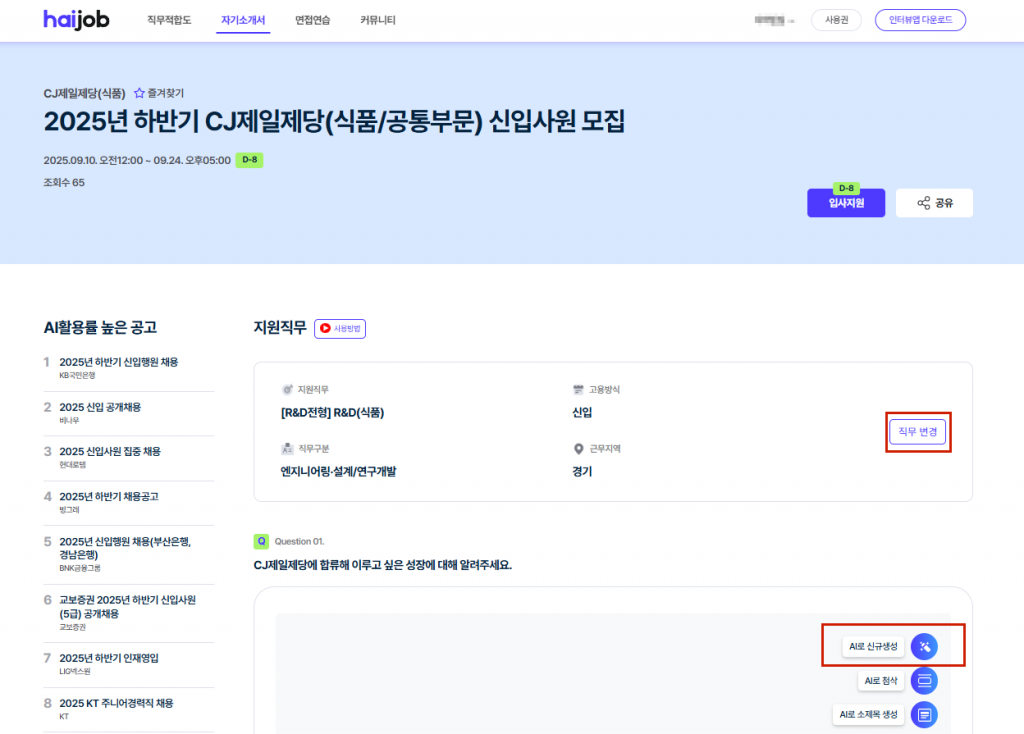This screenshot has height=734, width=1024.
Task: Open 2025년 신입행원 채용(부산은행, 경남은행) posting
Action: [125, 548]
